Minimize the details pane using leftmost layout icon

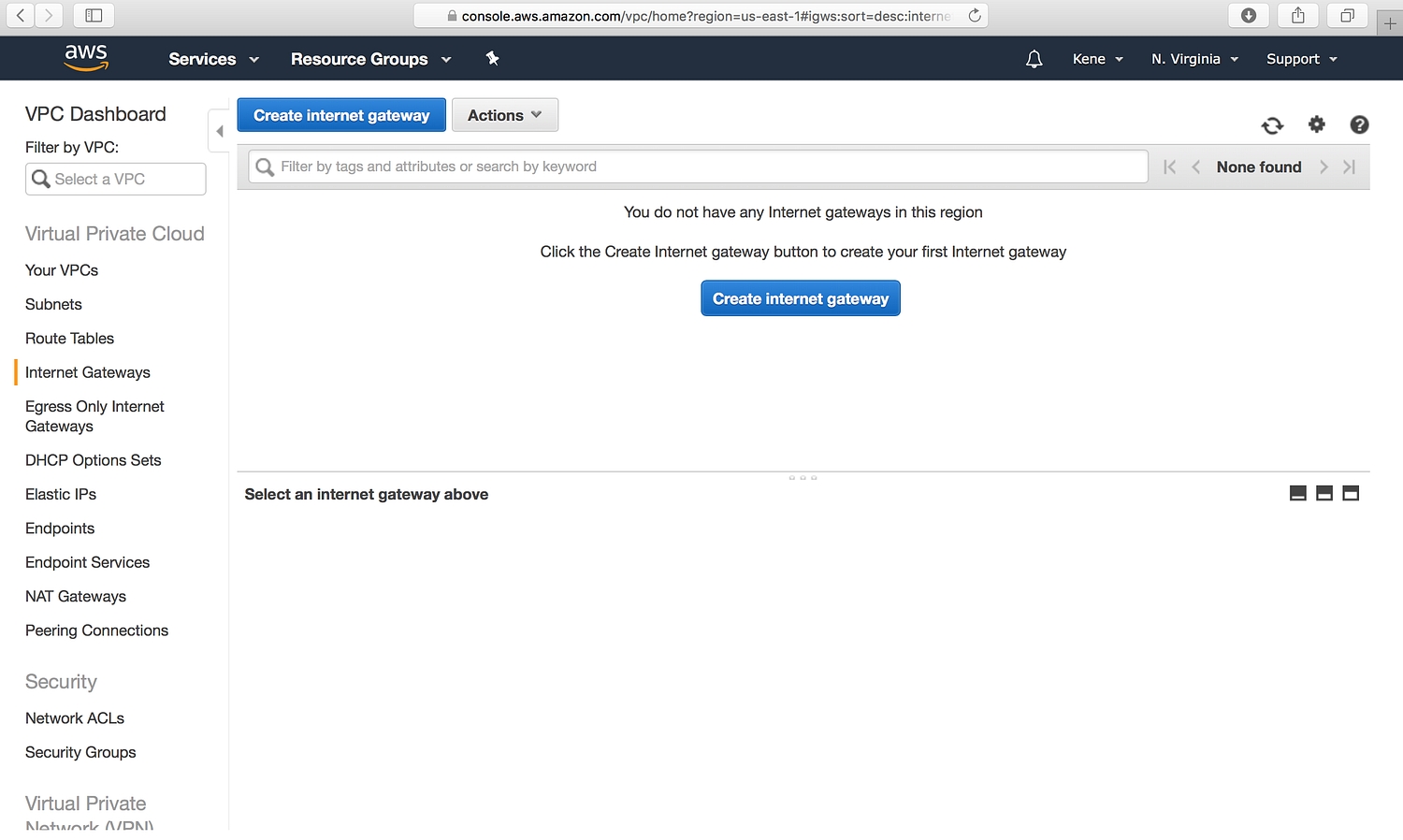point(1297,494)
